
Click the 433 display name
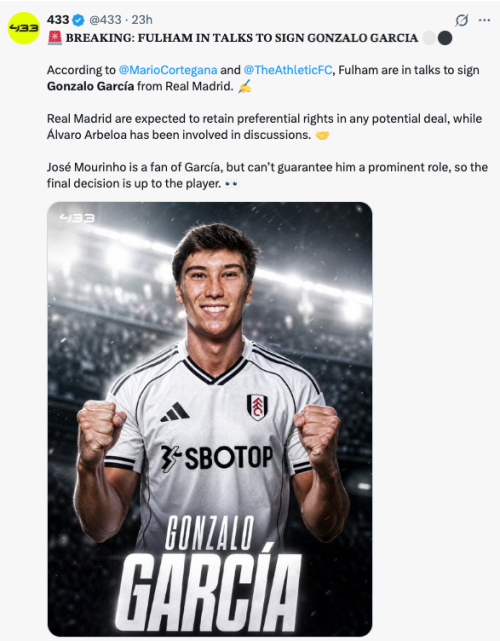pos(58,20)
